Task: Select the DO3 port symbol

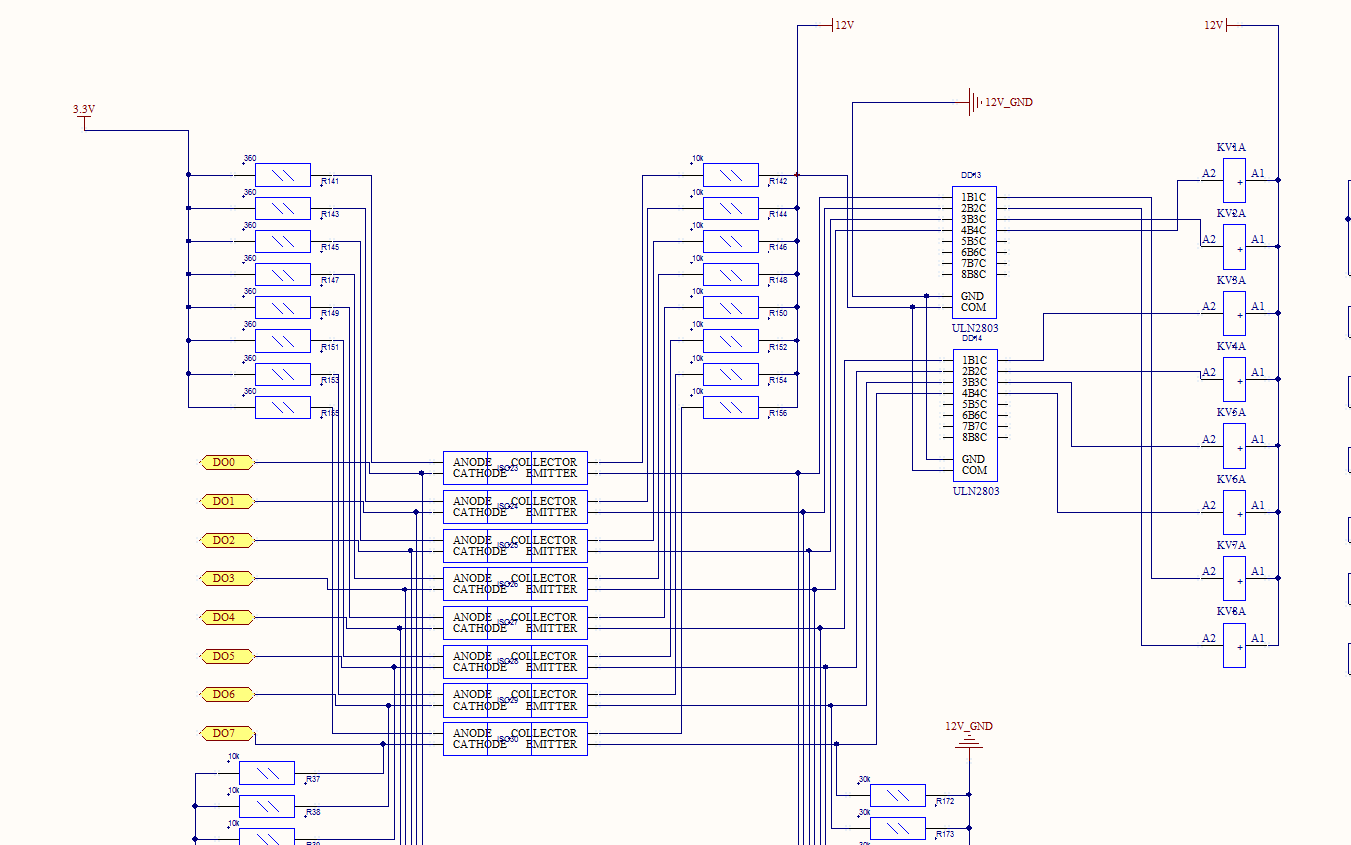Action: coord(227,578)
